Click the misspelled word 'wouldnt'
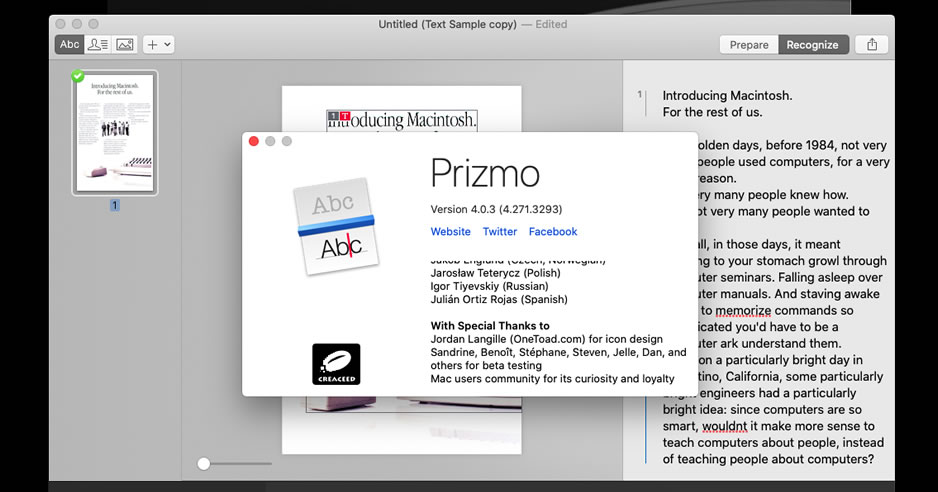938x492 pixels. (724, 426)
